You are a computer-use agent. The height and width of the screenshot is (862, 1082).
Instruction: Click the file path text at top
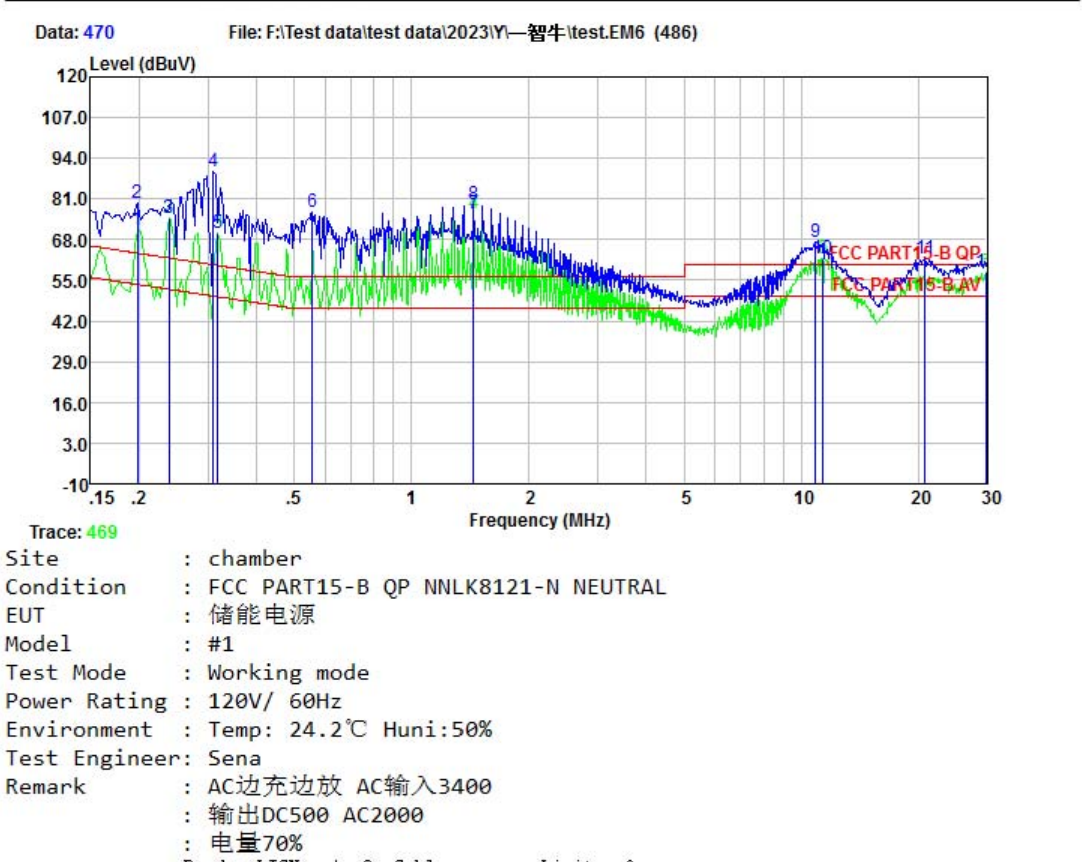(462, 33)
